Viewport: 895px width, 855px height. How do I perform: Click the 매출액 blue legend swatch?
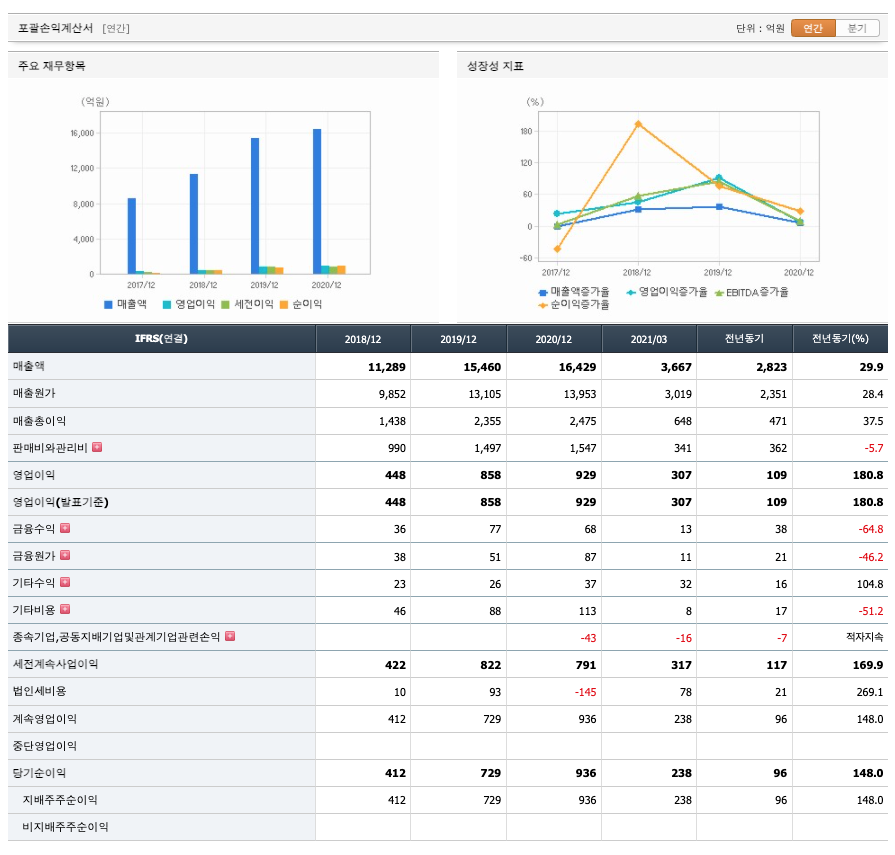point(108,305)
